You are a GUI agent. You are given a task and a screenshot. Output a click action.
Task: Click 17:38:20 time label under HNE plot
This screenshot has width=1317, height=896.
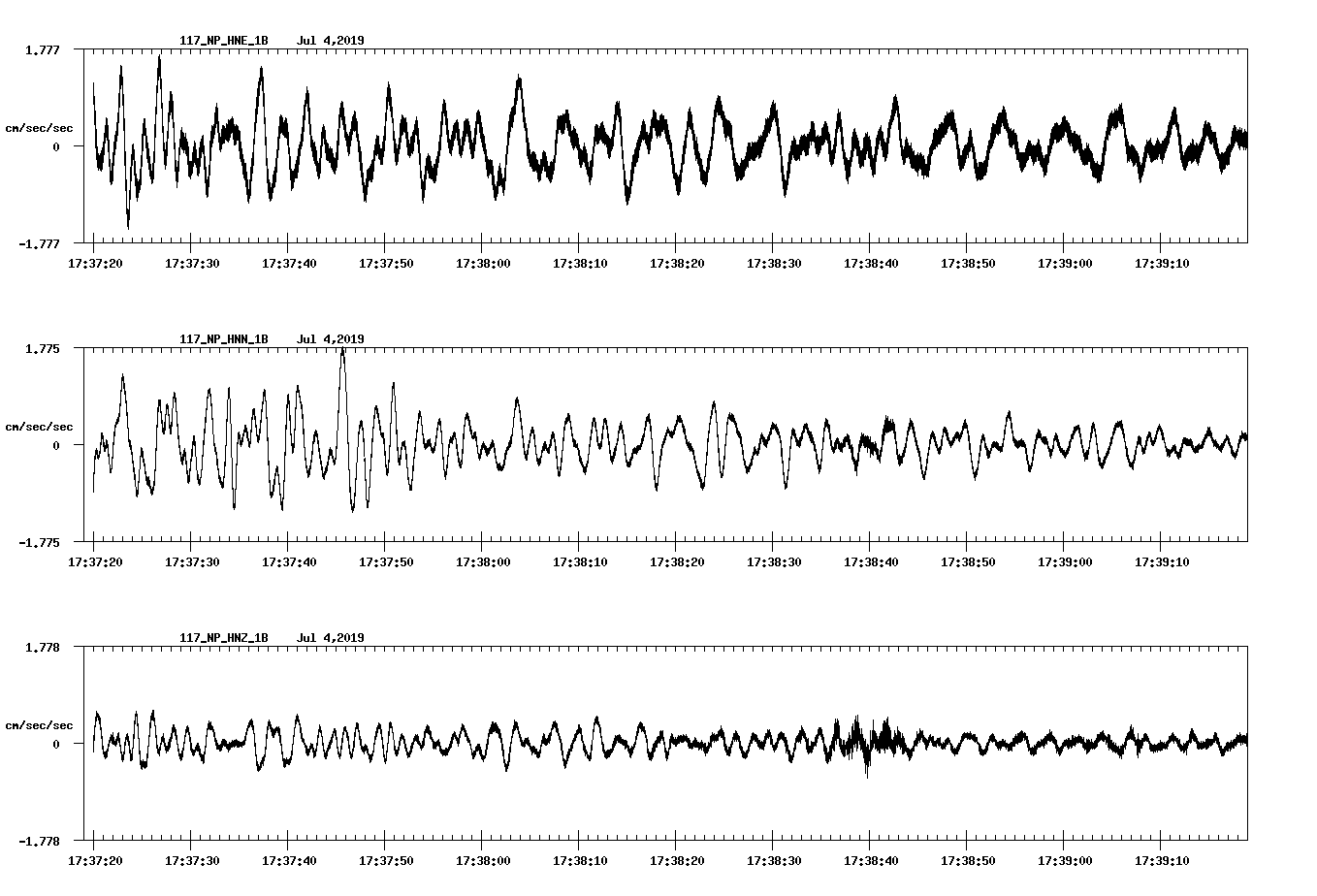pyautogui.click(x=677, y=263)
